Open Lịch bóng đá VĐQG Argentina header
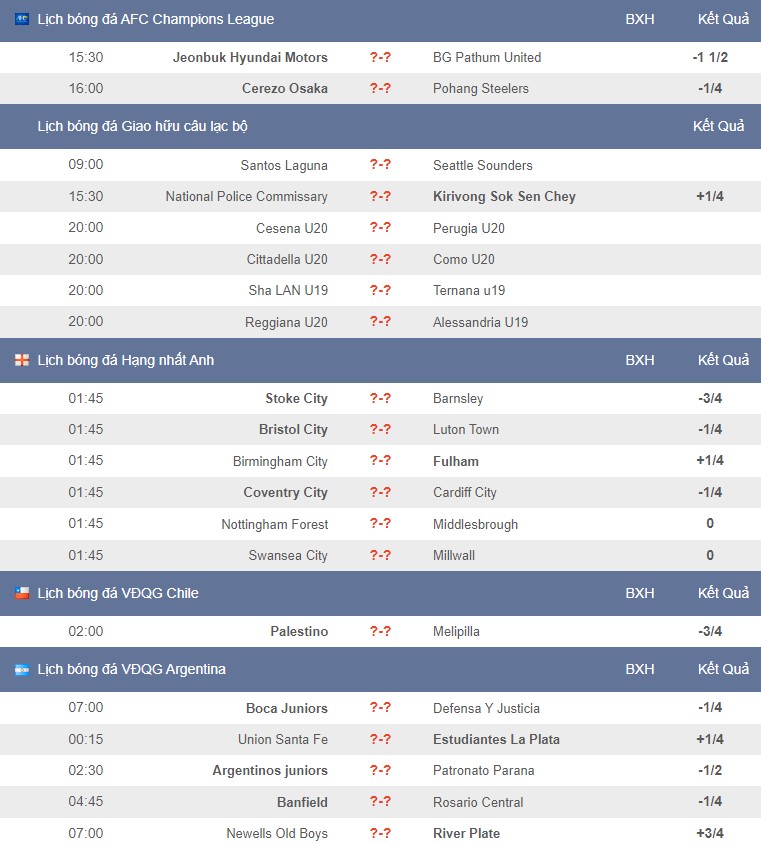Viewport: 761px width, 846px height. coord(132,670)
